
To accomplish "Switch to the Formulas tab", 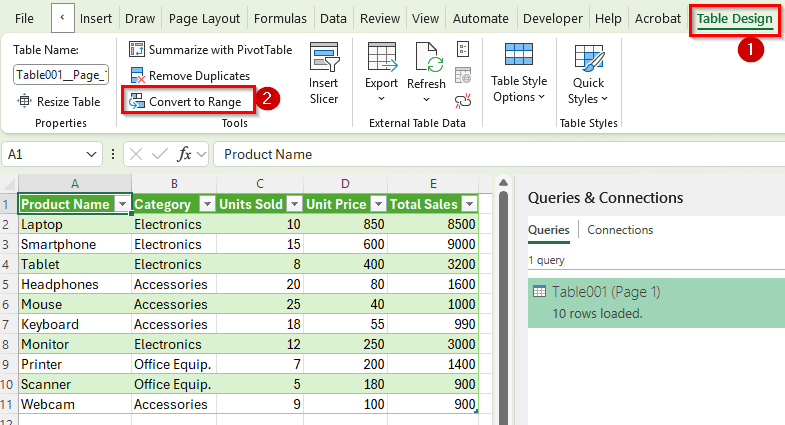I will (280, 19).
